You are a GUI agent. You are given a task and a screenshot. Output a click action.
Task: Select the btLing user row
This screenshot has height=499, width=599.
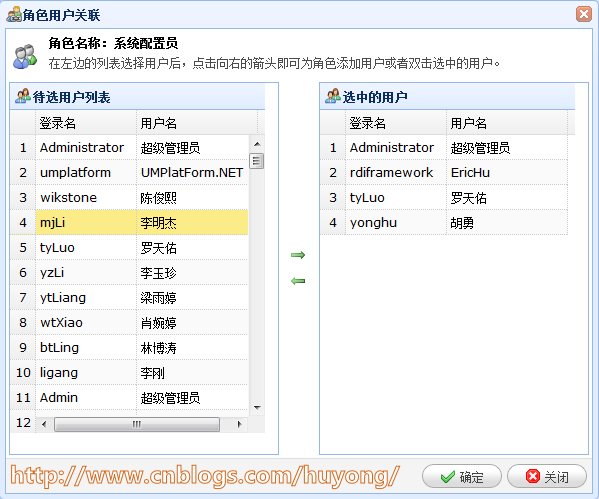click(130, 347)
